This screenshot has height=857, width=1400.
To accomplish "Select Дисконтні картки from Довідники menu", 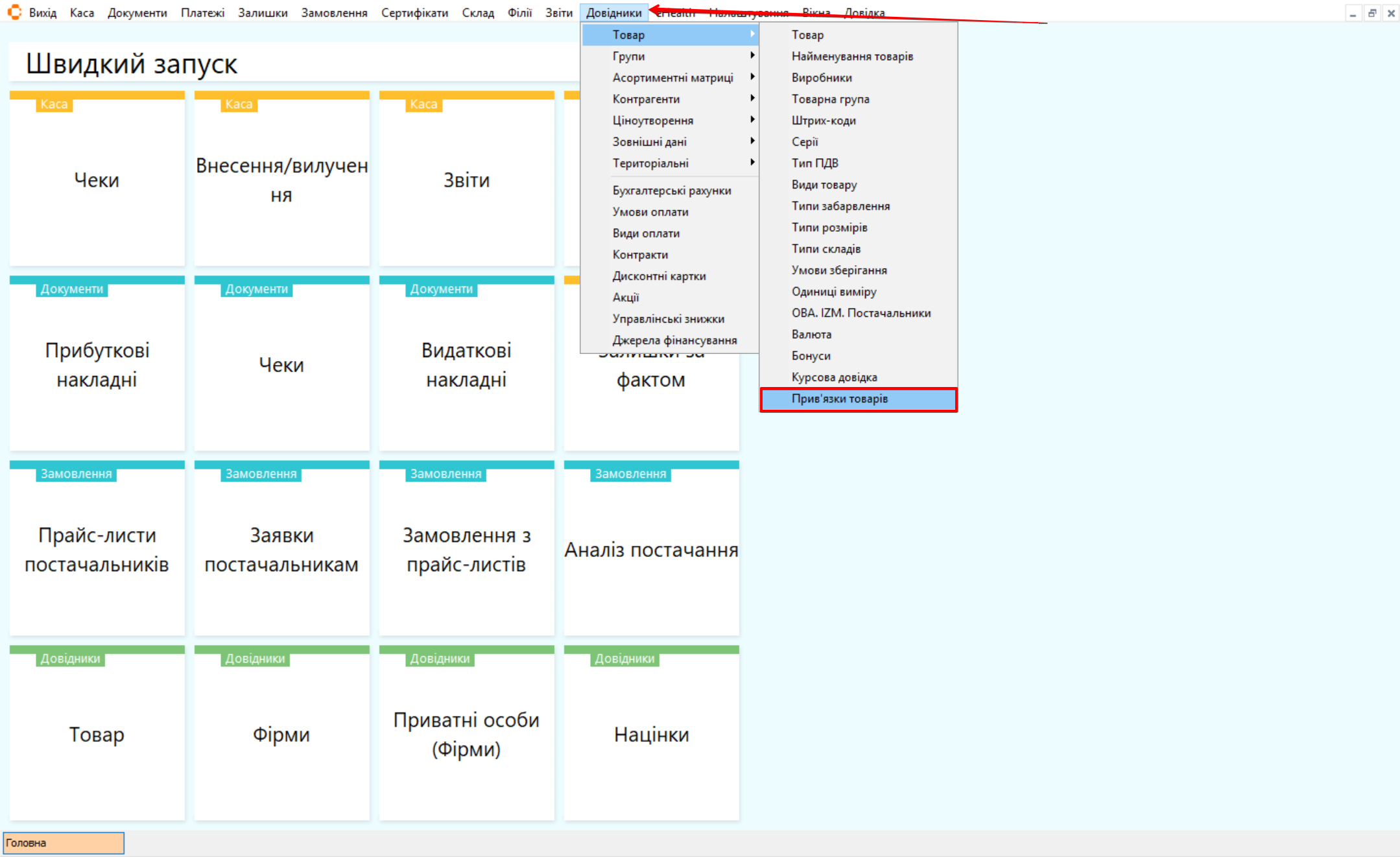I will 659,276.
